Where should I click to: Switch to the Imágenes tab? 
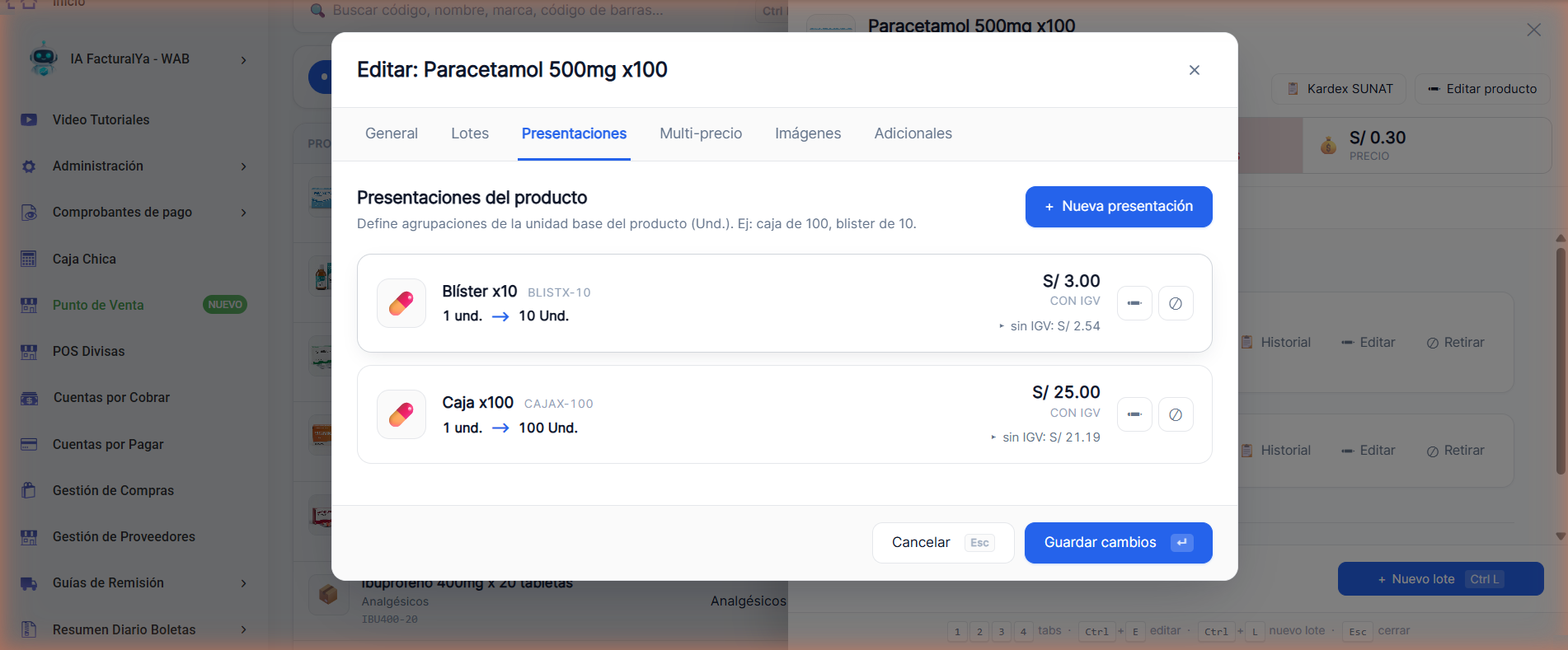(808, 133)
